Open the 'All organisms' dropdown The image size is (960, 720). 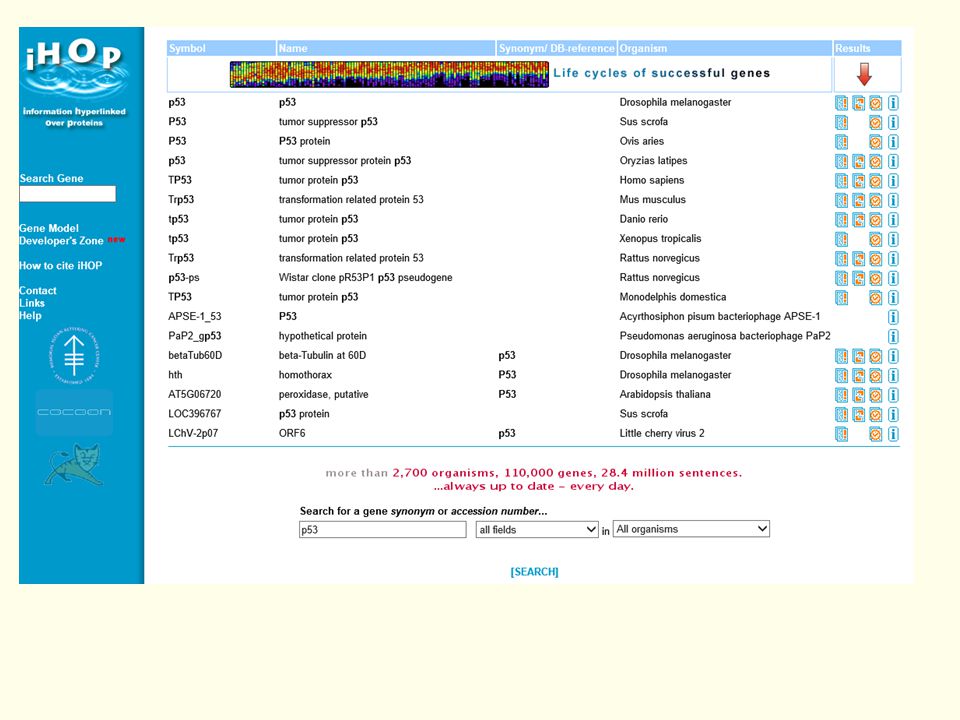point(691,529)
